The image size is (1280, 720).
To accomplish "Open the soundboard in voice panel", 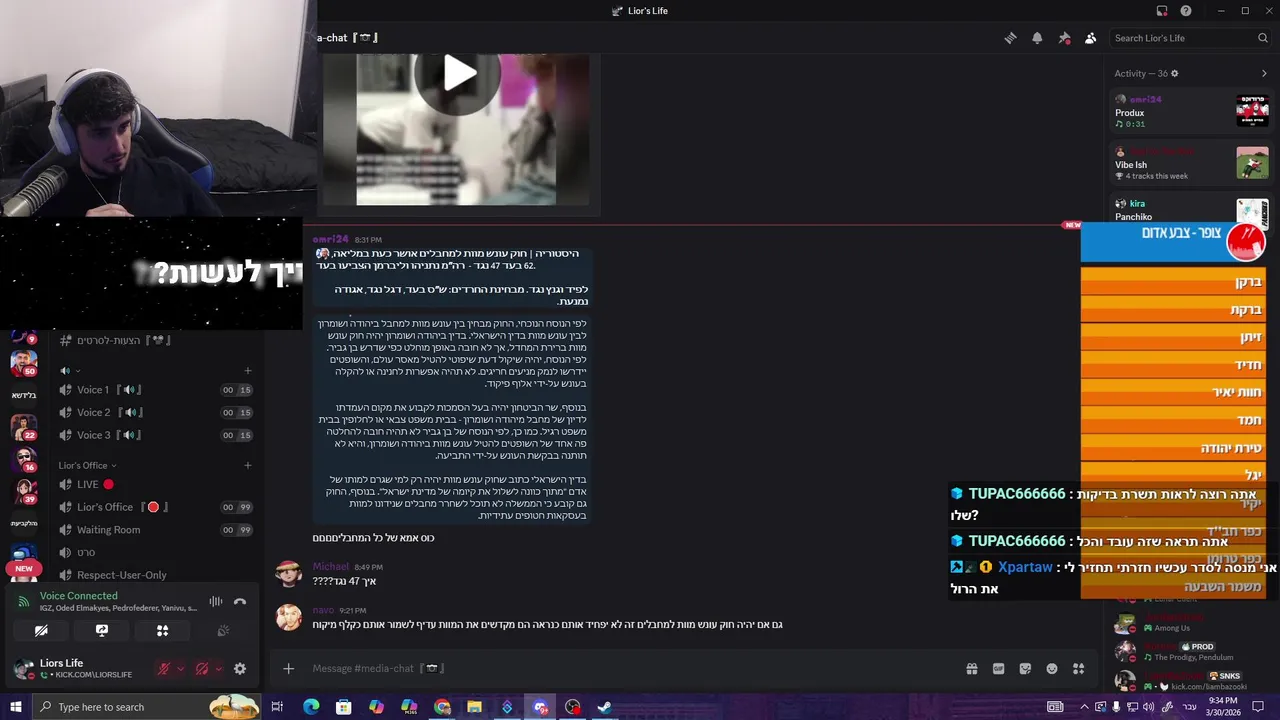I will click(223, 630).
